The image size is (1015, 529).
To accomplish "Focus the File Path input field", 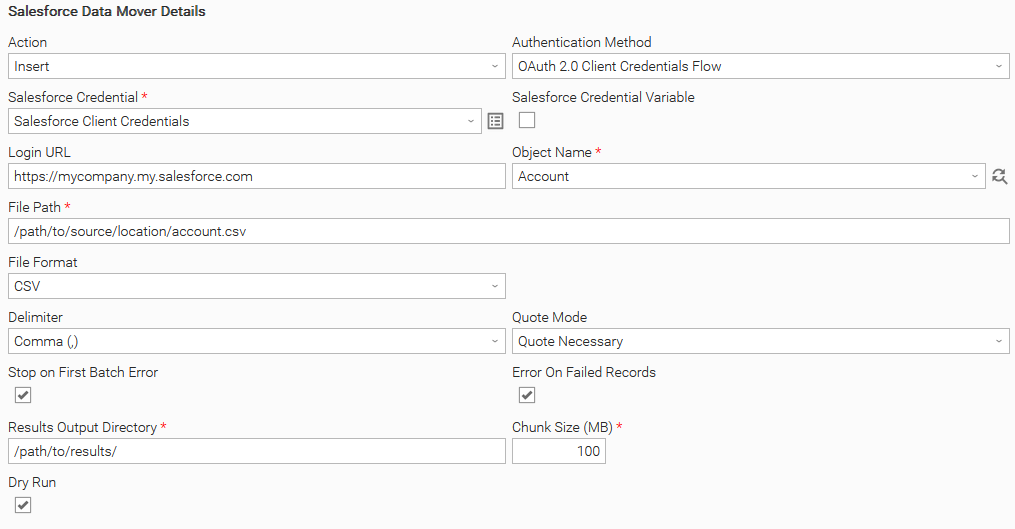I will pos(509,231).
